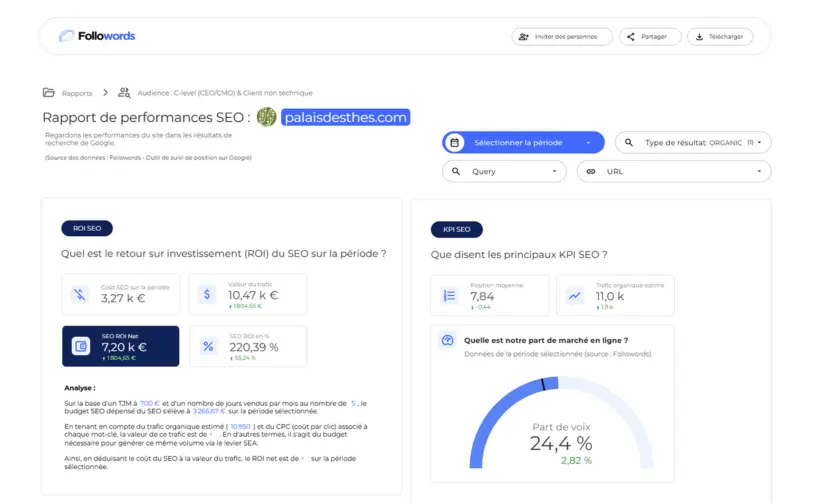Click the Télécharger download button
818x503 pixels.
pyautogui.click(x=720, y=37)
